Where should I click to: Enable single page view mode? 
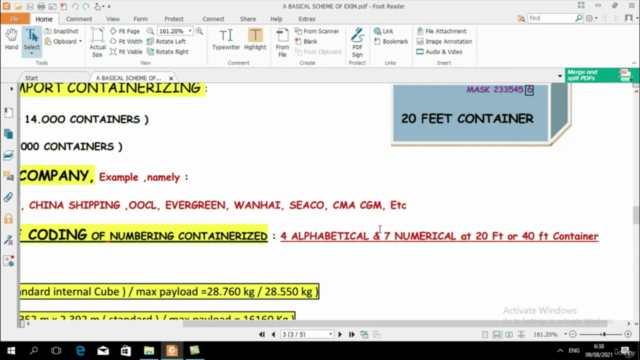pyautogui.click(x=485, y=335)
